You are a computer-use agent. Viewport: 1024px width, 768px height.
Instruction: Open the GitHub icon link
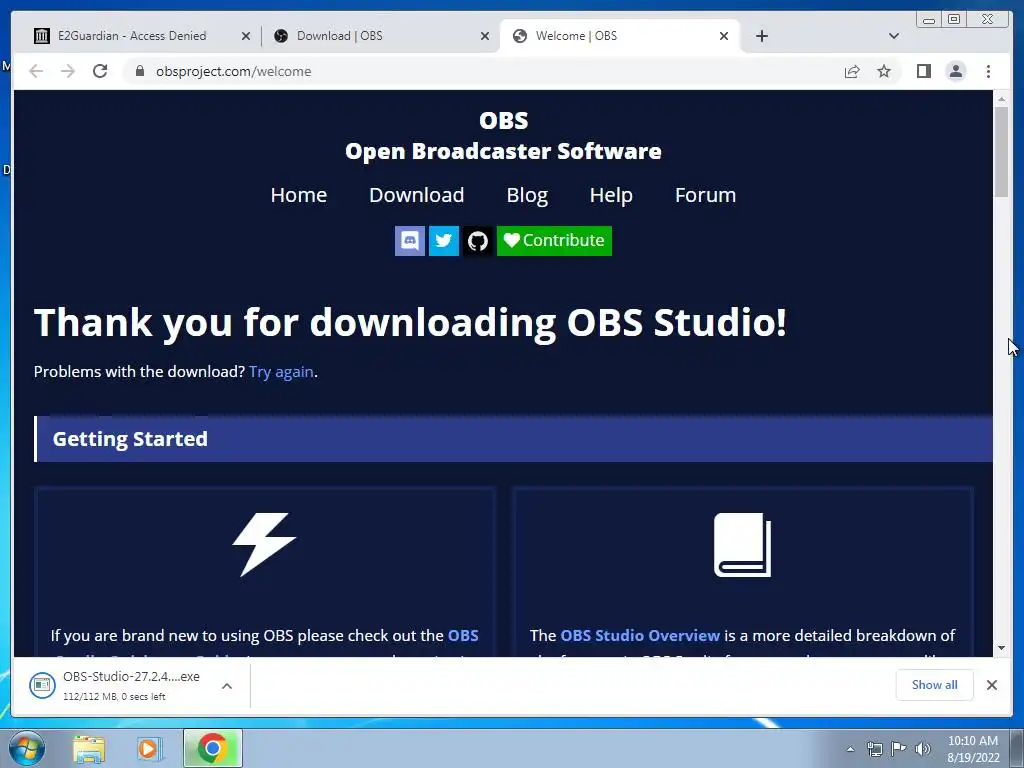[478, 241]
